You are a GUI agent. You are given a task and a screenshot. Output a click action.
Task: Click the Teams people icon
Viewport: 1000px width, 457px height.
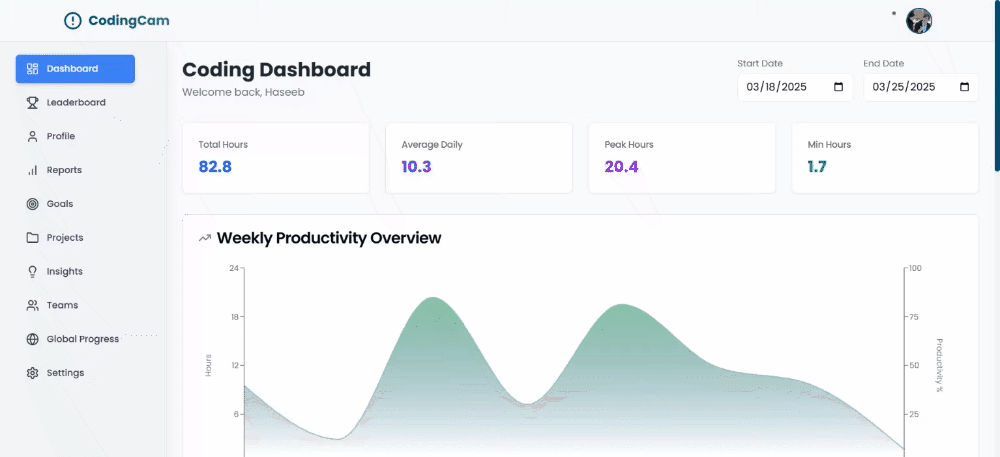33,305
